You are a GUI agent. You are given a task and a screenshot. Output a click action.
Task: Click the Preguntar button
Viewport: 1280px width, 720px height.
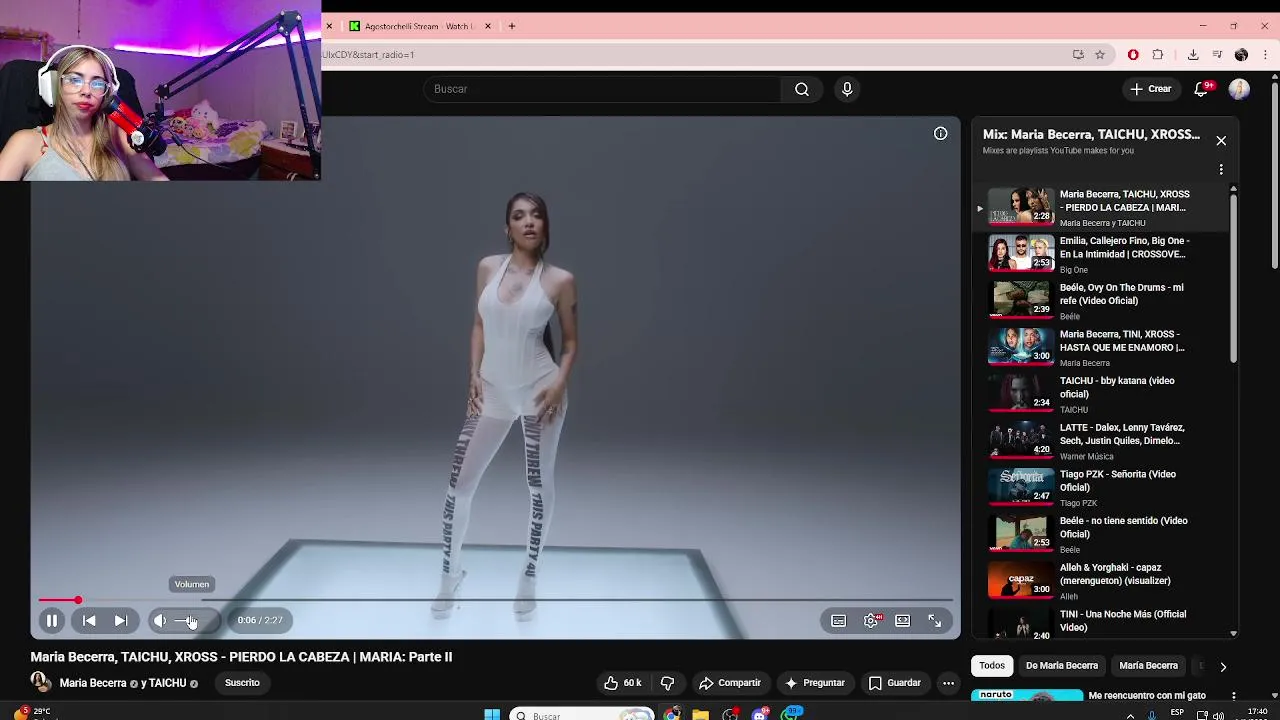pyautogui.click(x=815, y=683)
